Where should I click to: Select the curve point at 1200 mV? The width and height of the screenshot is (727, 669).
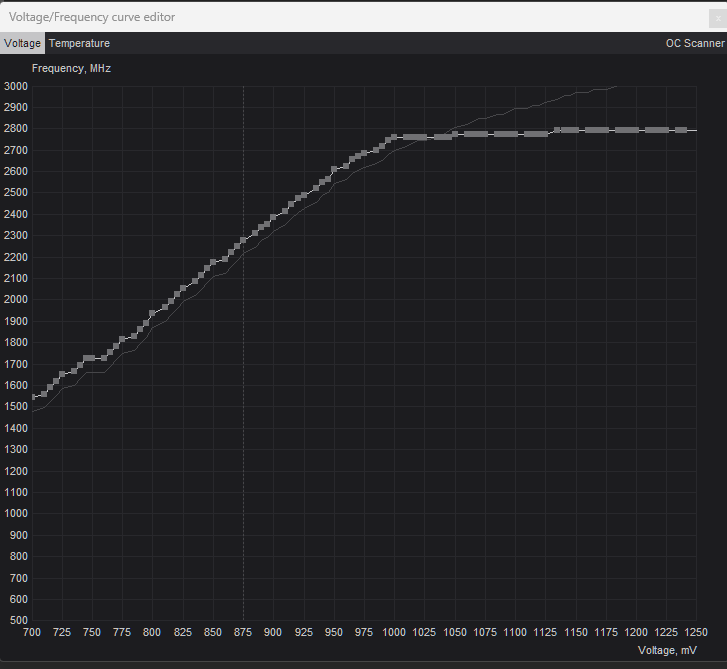coord(636,130)
